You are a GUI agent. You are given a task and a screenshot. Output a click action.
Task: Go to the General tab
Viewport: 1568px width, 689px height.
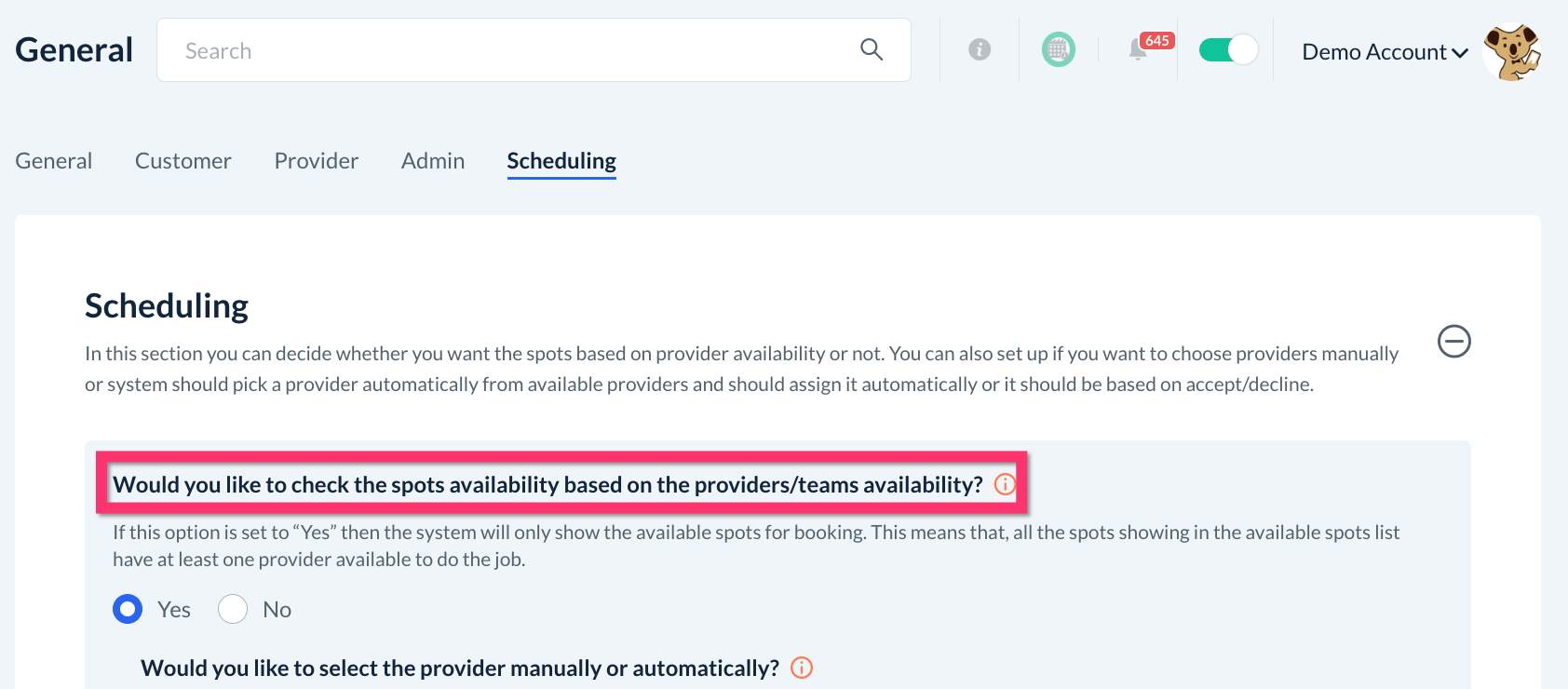tap(54, 161)
